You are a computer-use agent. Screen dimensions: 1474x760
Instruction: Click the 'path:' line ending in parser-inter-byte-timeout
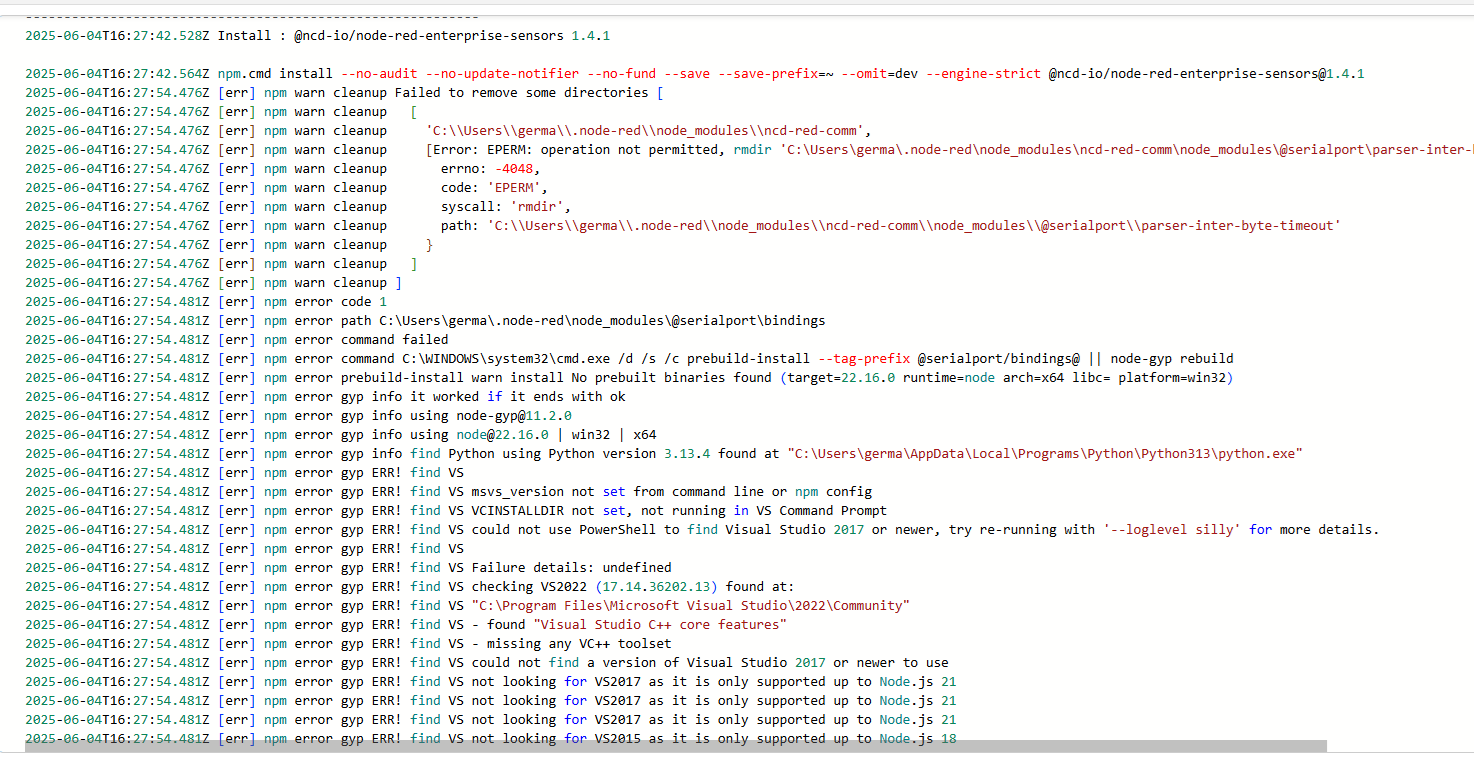pyautogui.click(x=890, y=225)
